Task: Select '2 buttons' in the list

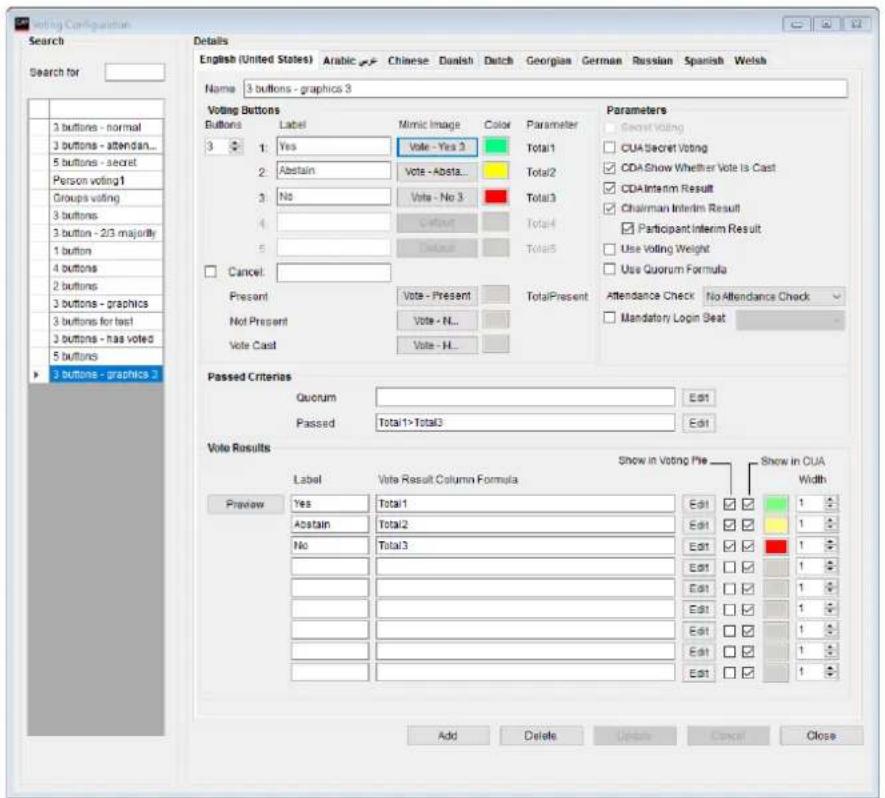Action: coord(106,286)
